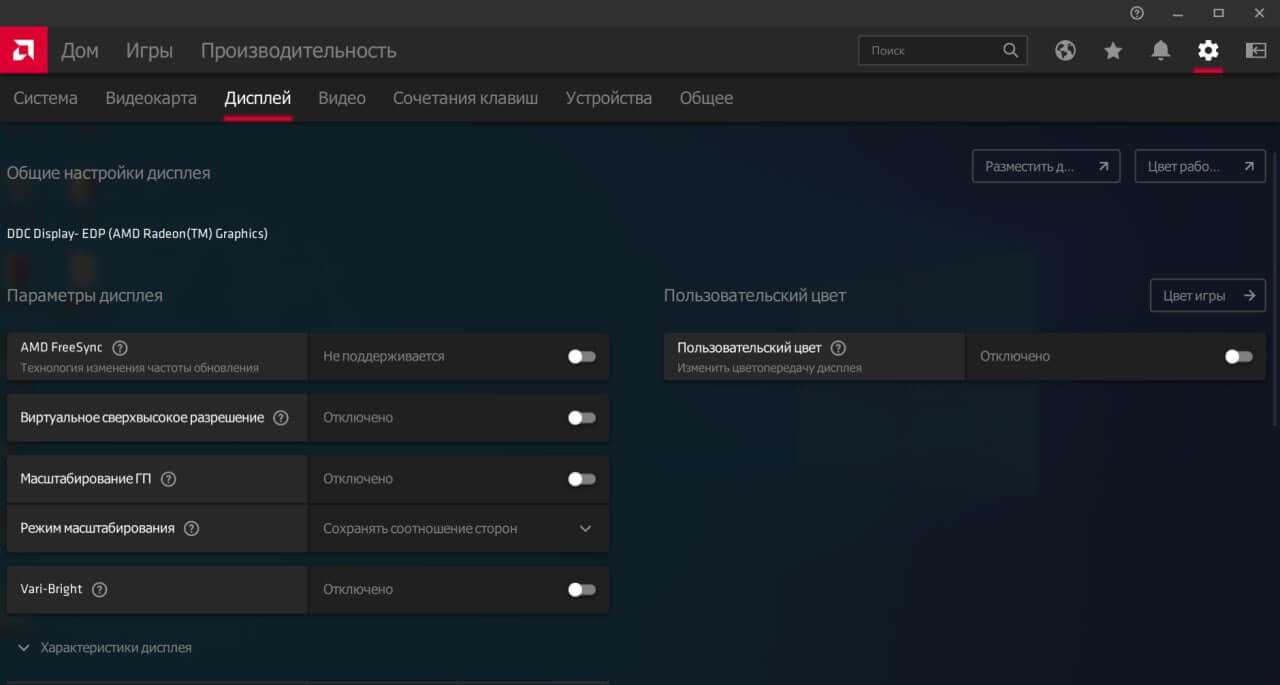Image resolution: width=1280 pixels, height=685 pixels.
Task: Enable Пользовательский цвет toggle
Action: [1238, 357]
